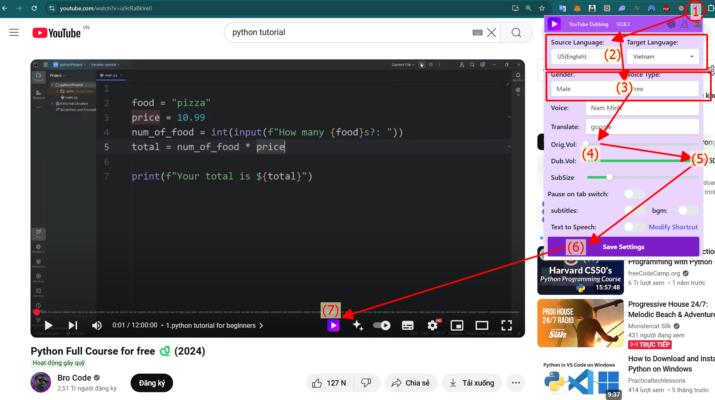715x400 pixels.
Task: Open the Voice Type dropdown
Action: (x=665, y=89)
